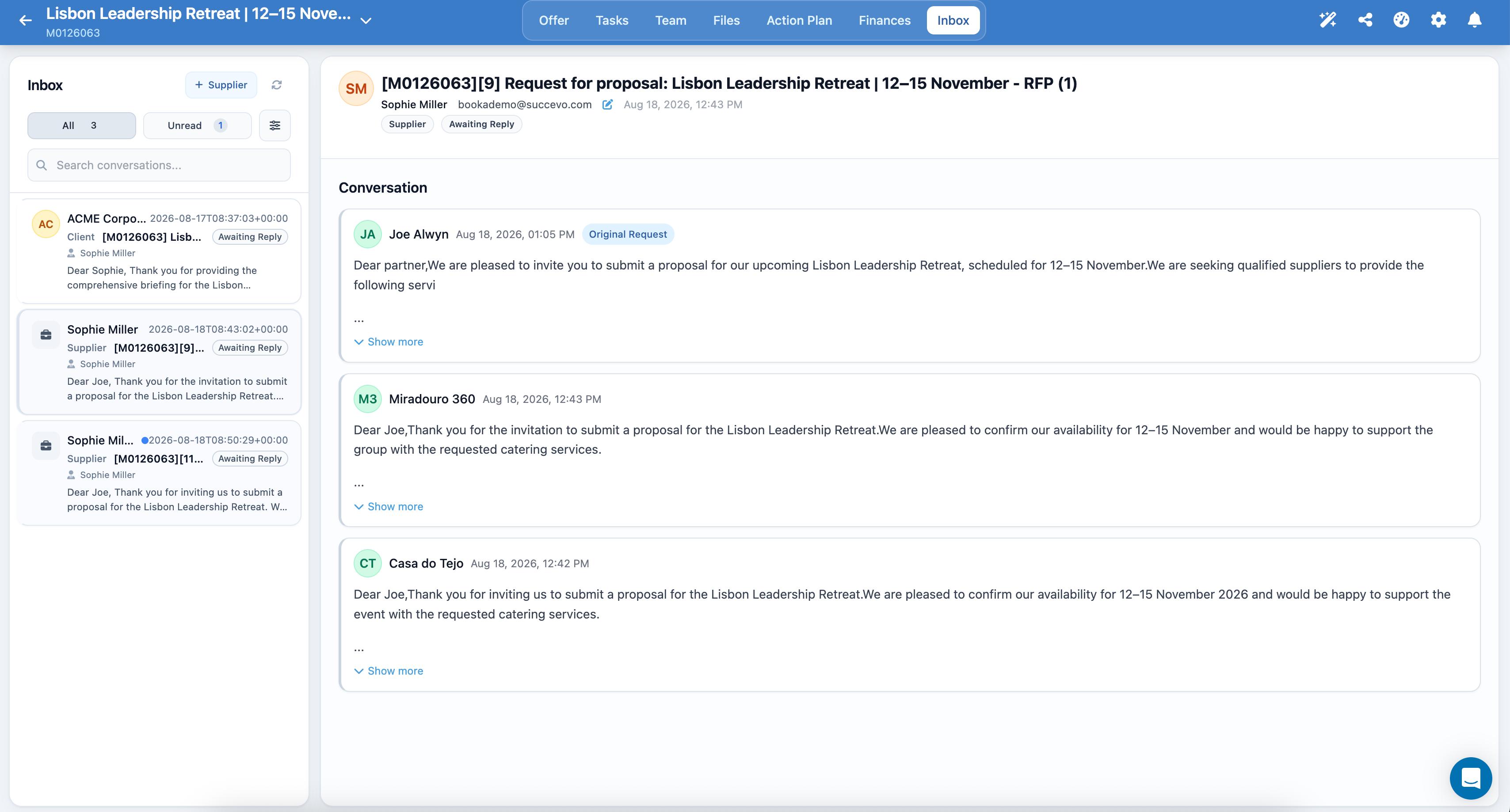Click the CT avatar of Casa do Tejo
The width and height of the screenshot is (1510, 812).
(x=367, y=563)
